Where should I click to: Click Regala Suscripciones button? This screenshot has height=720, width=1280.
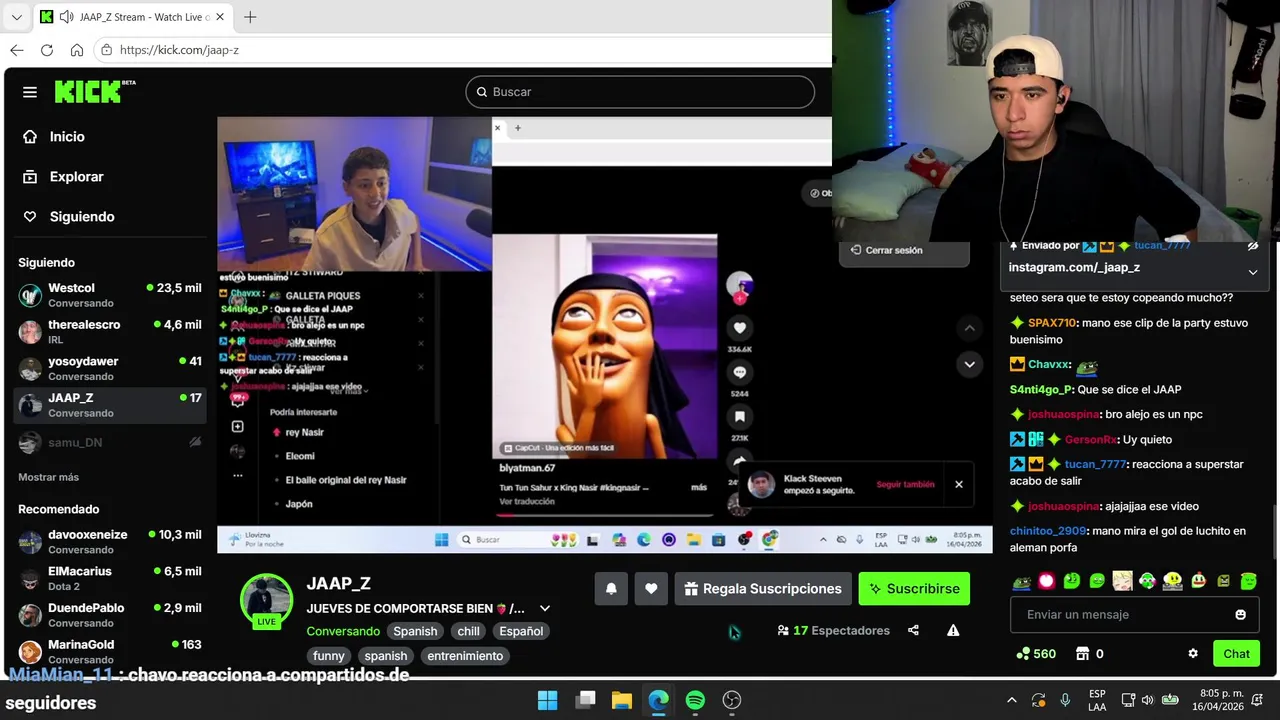pos(763,589)
